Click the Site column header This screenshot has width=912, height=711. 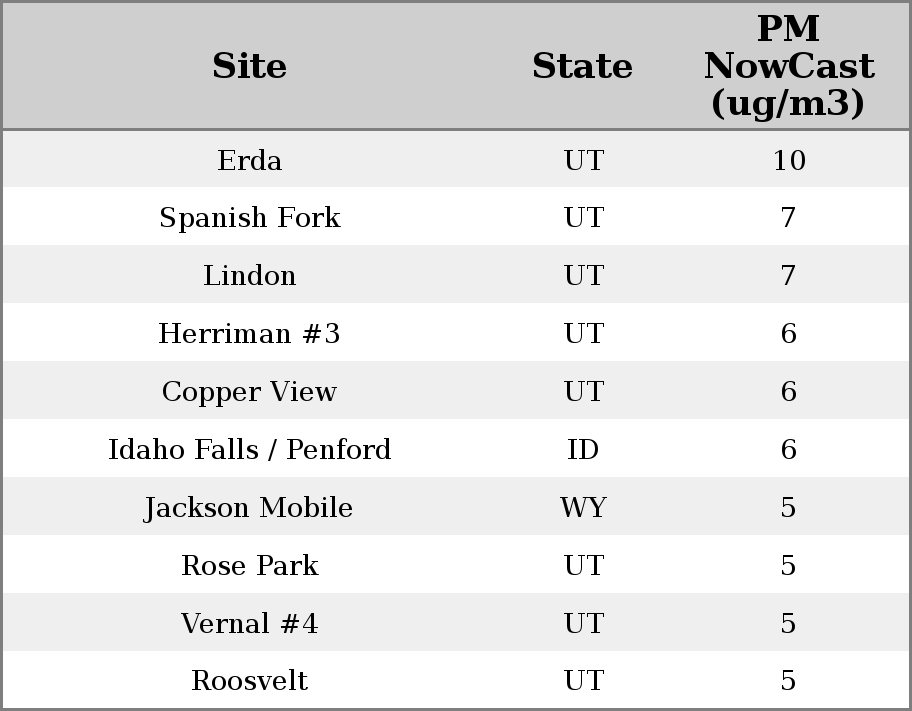(249, 66)
